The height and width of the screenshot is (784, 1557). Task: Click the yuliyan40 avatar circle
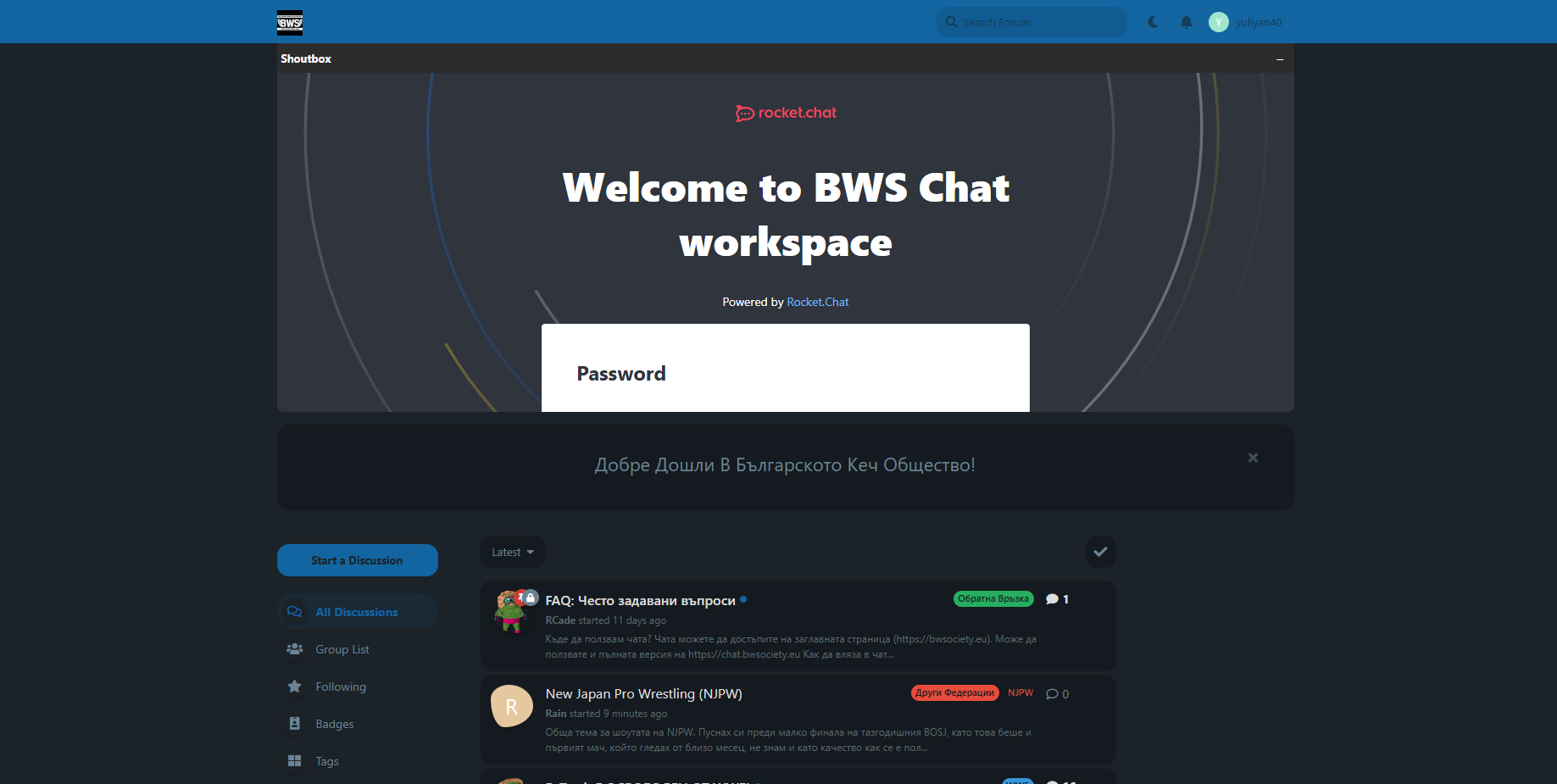click(1218, 22)
